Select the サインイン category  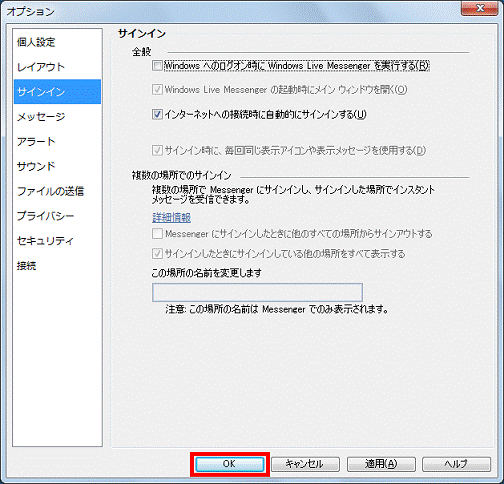click(x=57, y=92)
